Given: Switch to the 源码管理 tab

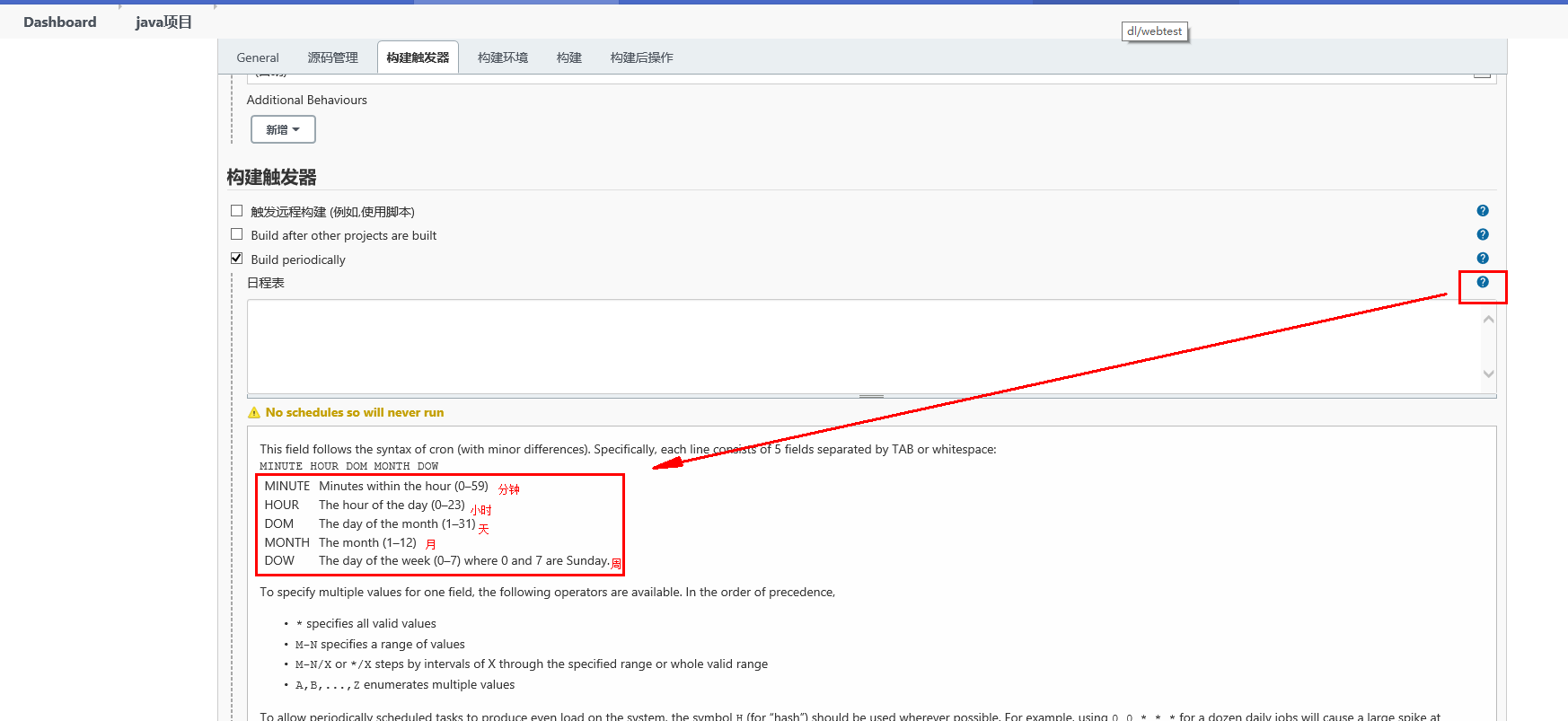Looking at the screenshot, I should coord(332,57).
